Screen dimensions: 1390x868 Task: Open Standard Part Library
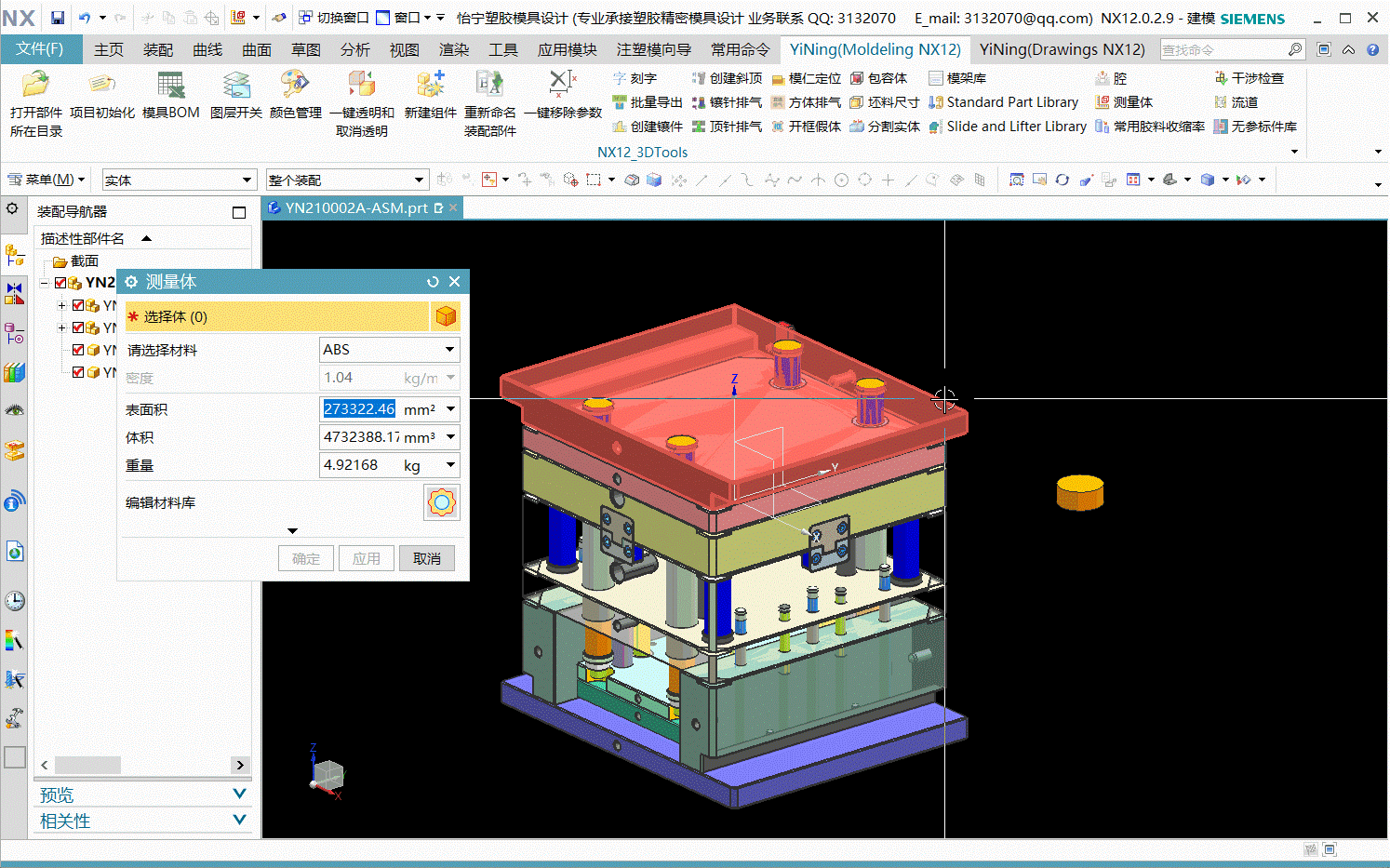[1003, 102]
